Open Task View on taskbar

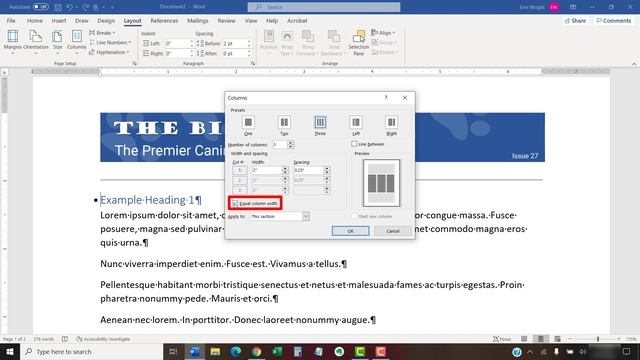[173, 351]
